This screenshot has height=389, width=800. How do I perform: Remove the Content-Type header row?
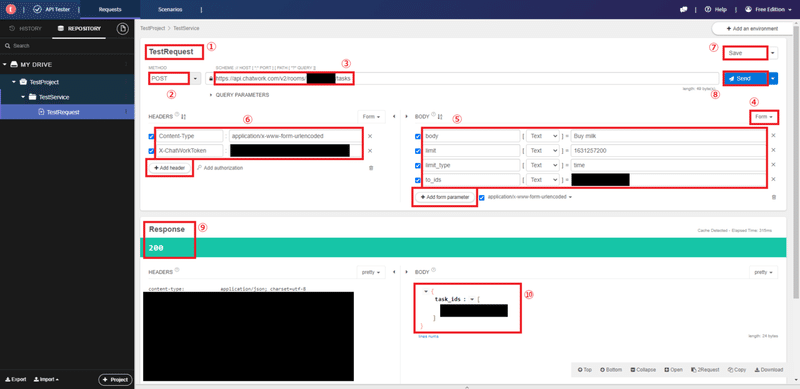pyautogui.click(x=370, y=136)
